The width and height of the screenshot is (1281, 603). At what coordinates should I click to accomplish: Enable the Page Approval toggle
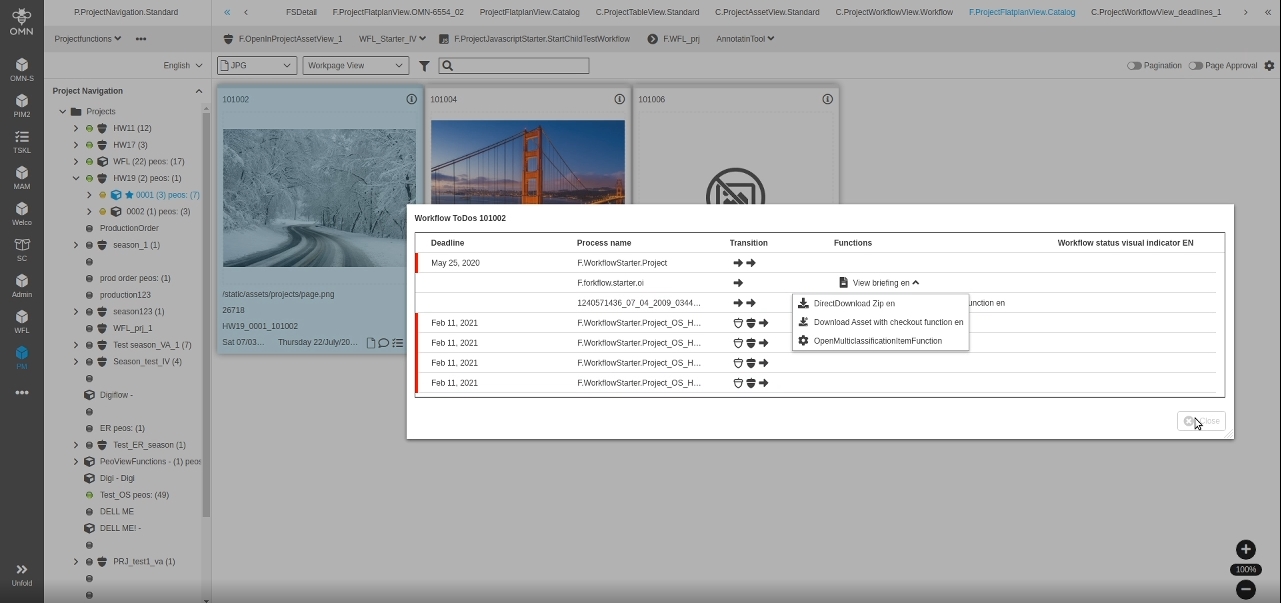(x=1195, y=66)
